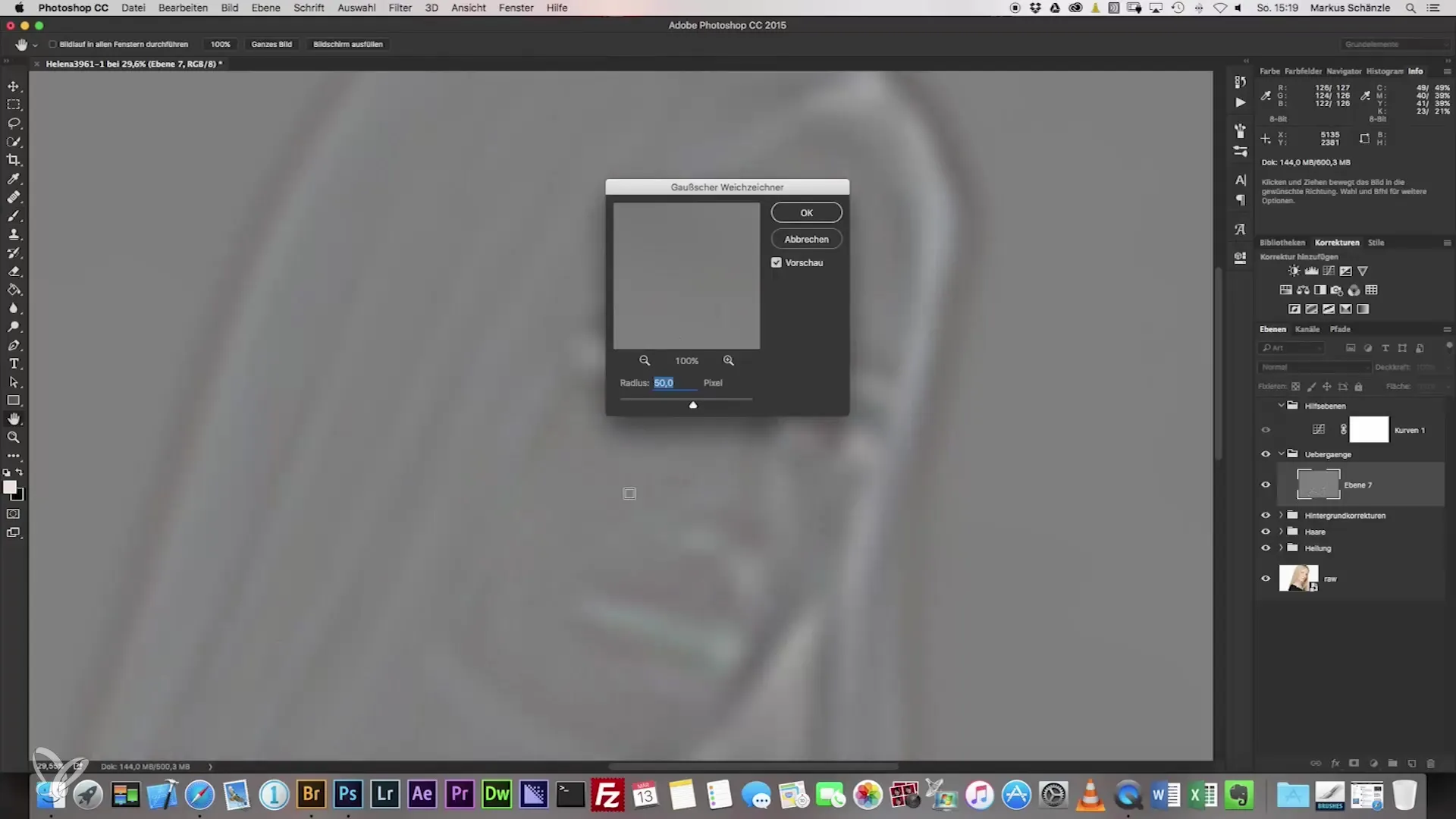The image size is (1456, 819).
Task: Hide the raw layer
Action: pos(1266,579)
